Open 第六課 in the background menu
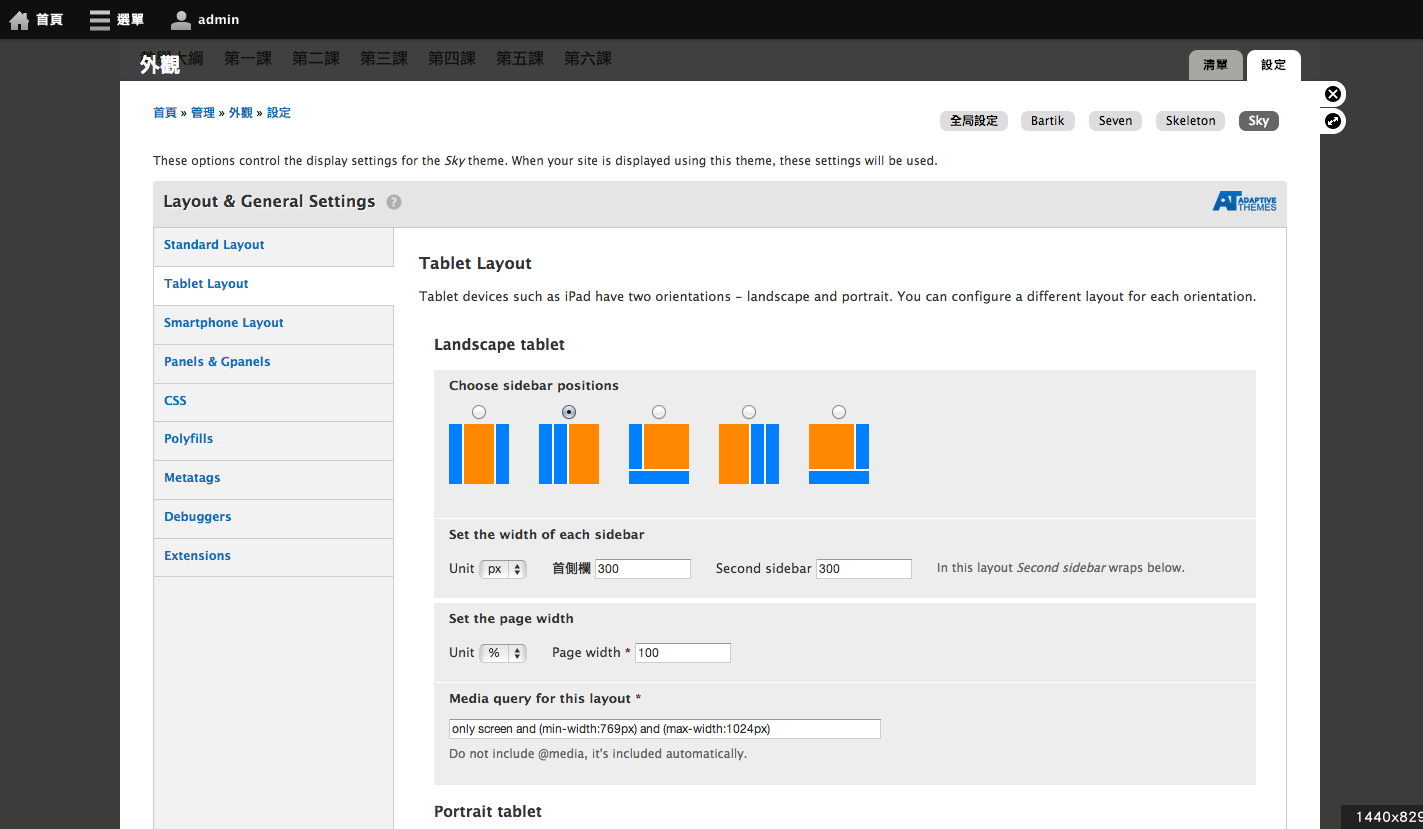 coord(588,59)
